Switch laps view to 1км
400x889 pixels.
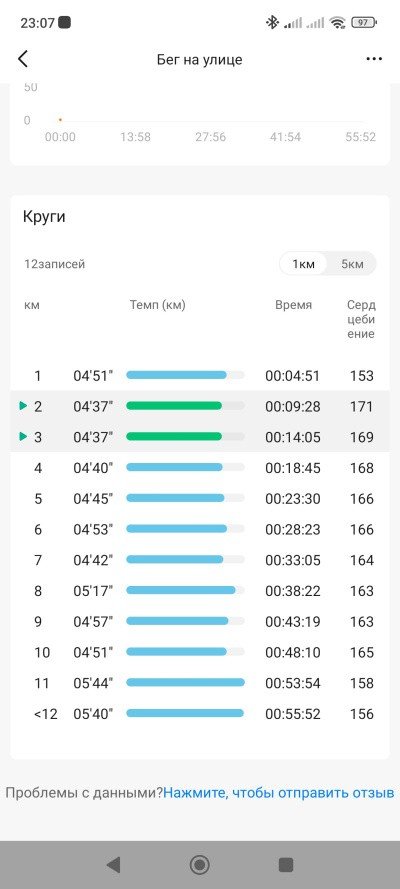(x=304, y=264)
